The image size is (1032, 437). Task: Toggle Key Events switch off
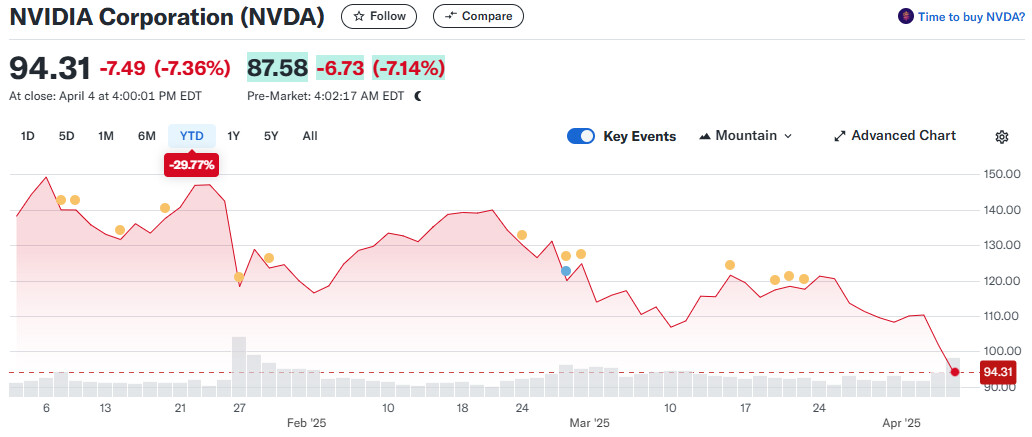point(581,136)
